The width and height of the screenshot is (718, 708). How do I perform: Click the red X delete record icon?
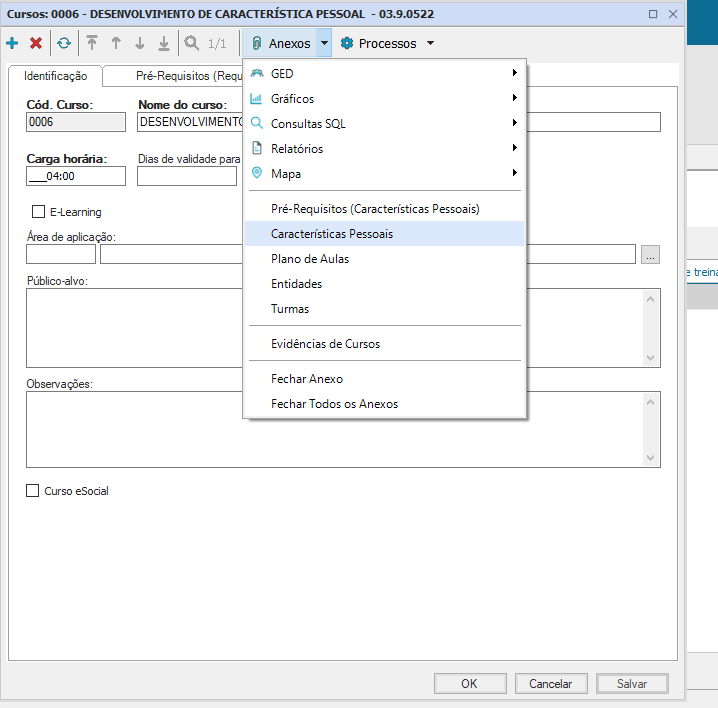click(x=36, y=43)
